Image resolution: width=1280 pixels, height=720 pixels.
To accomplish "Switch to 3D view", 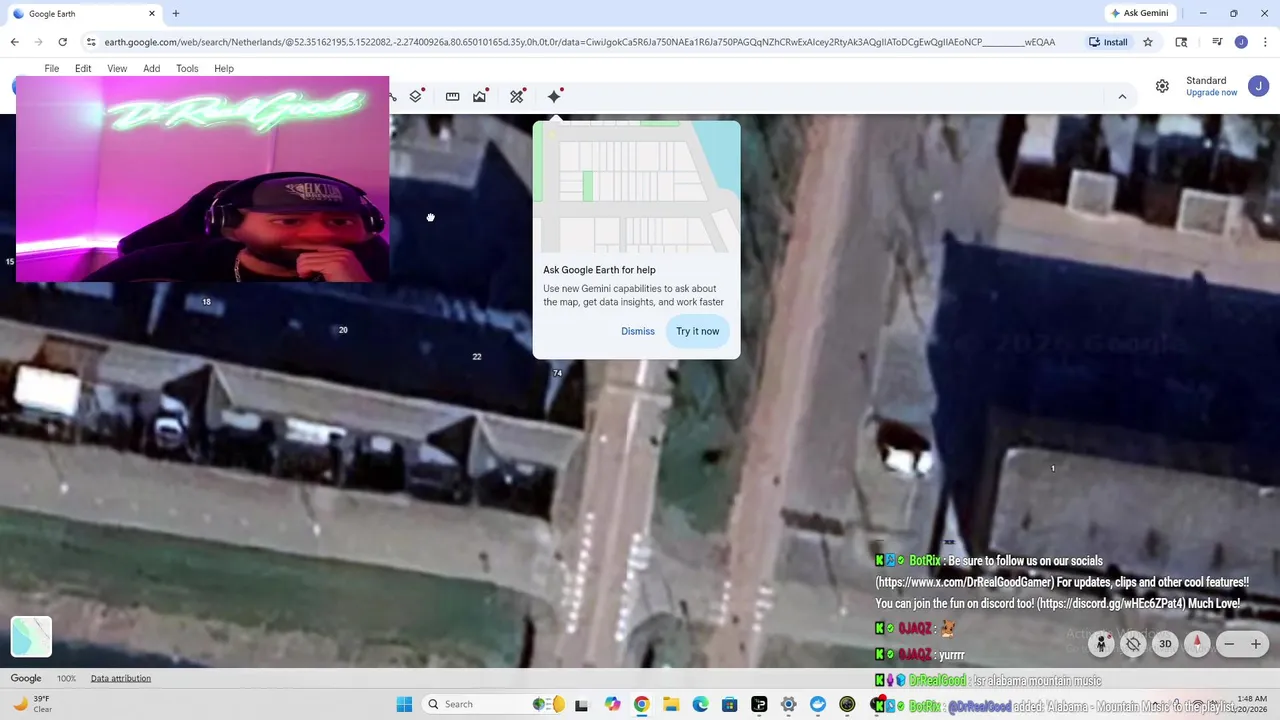I will (x=1165, y=644).
